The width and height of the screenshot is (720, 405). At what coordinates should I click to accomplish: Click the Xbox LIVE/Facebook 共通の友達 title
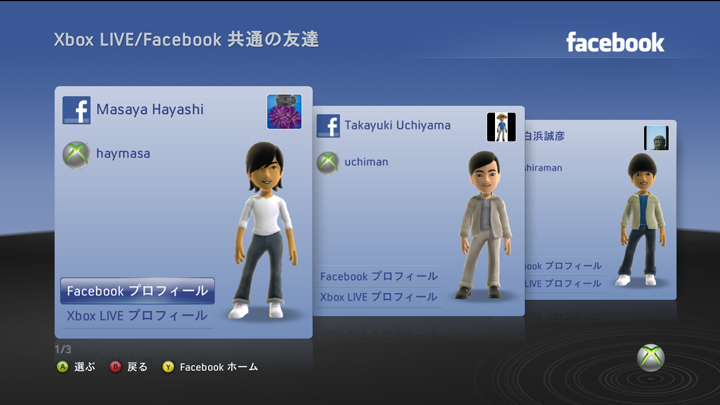tap(186, 39)
